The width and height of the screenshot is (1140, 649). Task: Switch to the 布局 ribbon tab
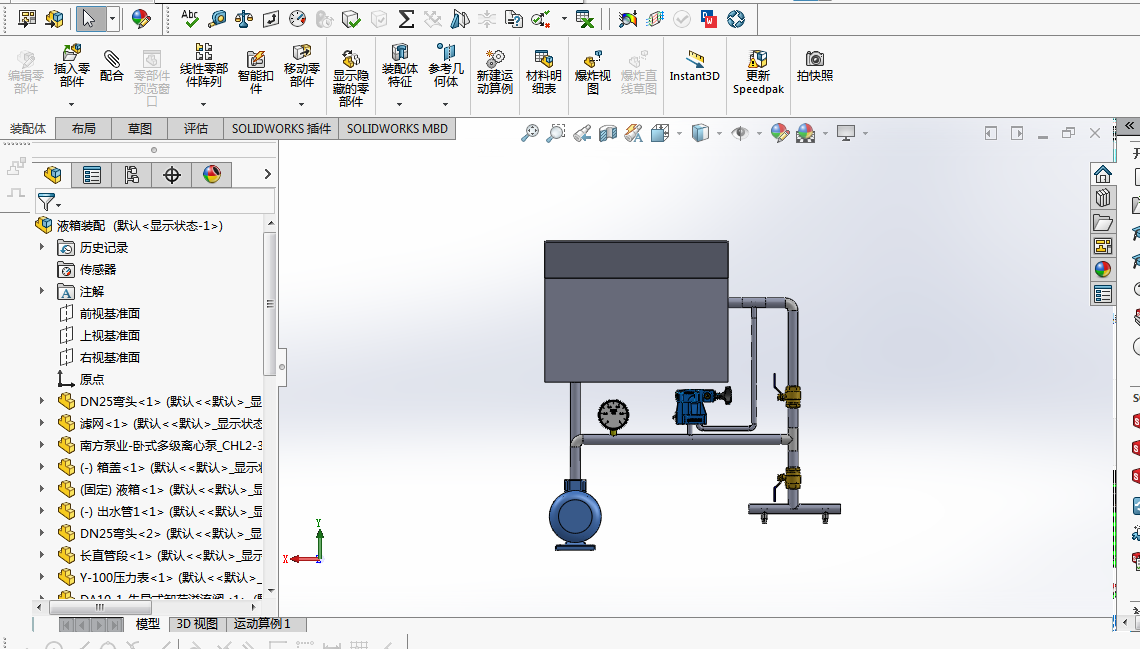(84, 129)
